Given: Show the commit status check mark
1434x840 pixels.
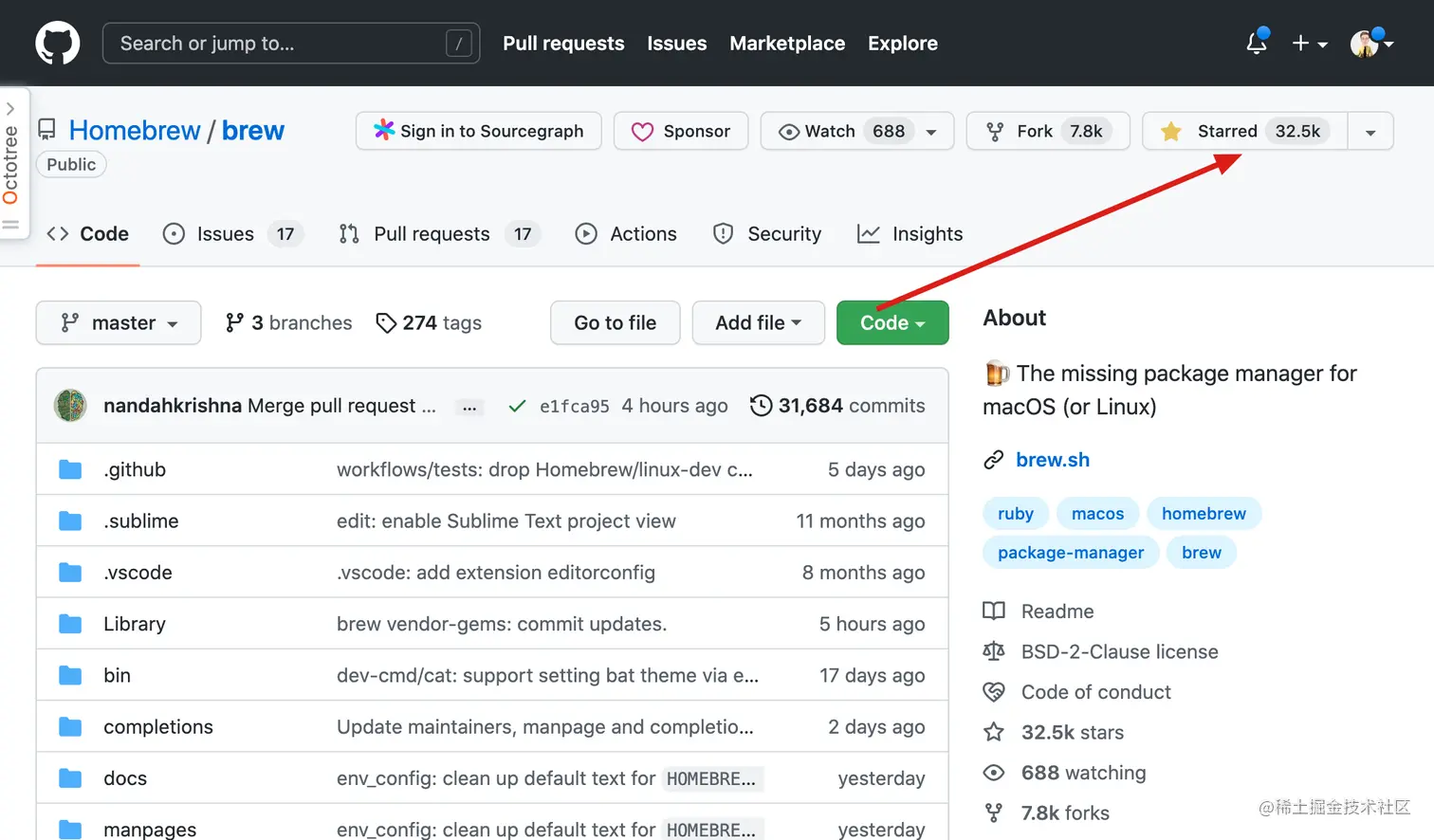Looking at the screenshot, I should click(517, 407).
